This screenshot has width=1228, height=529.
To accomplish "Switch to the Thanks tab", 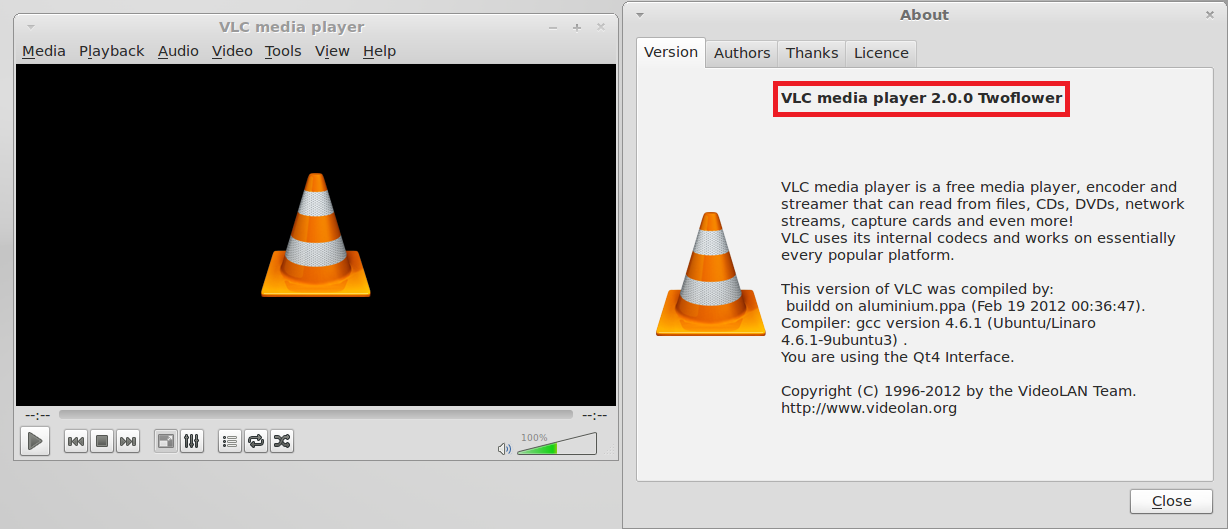I will tap(812, 53).
